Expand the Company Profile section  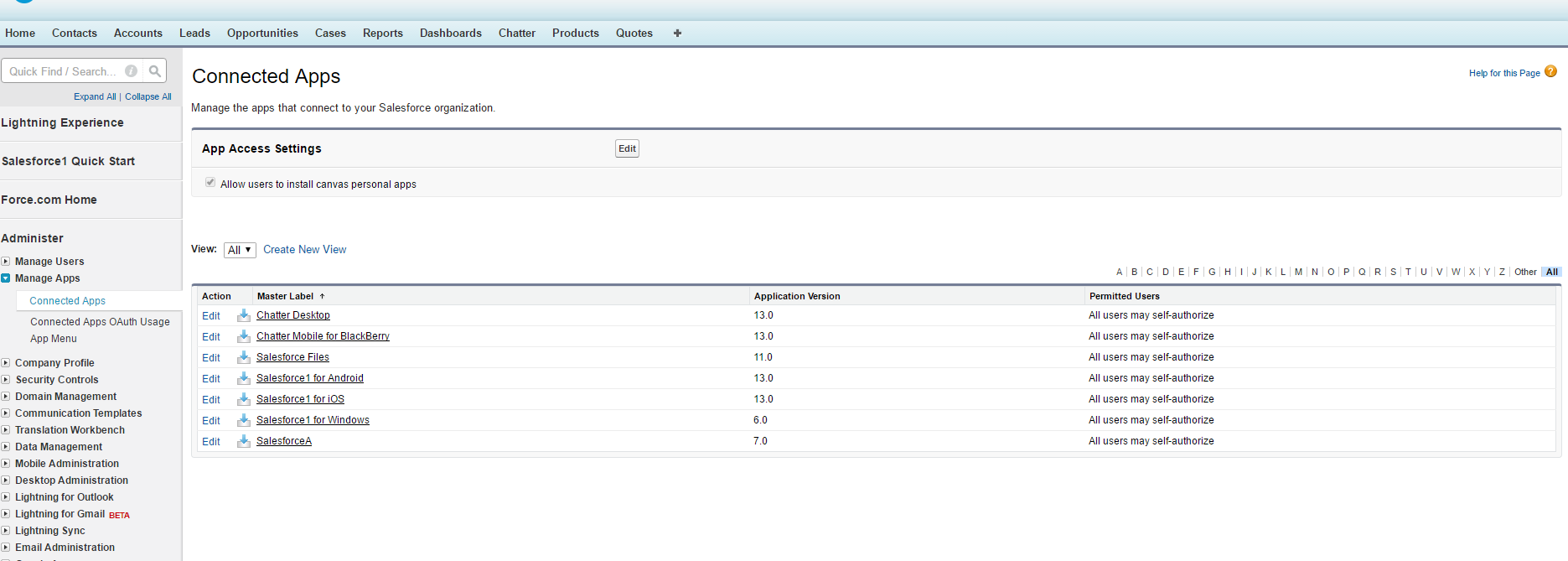pos(6,363)
